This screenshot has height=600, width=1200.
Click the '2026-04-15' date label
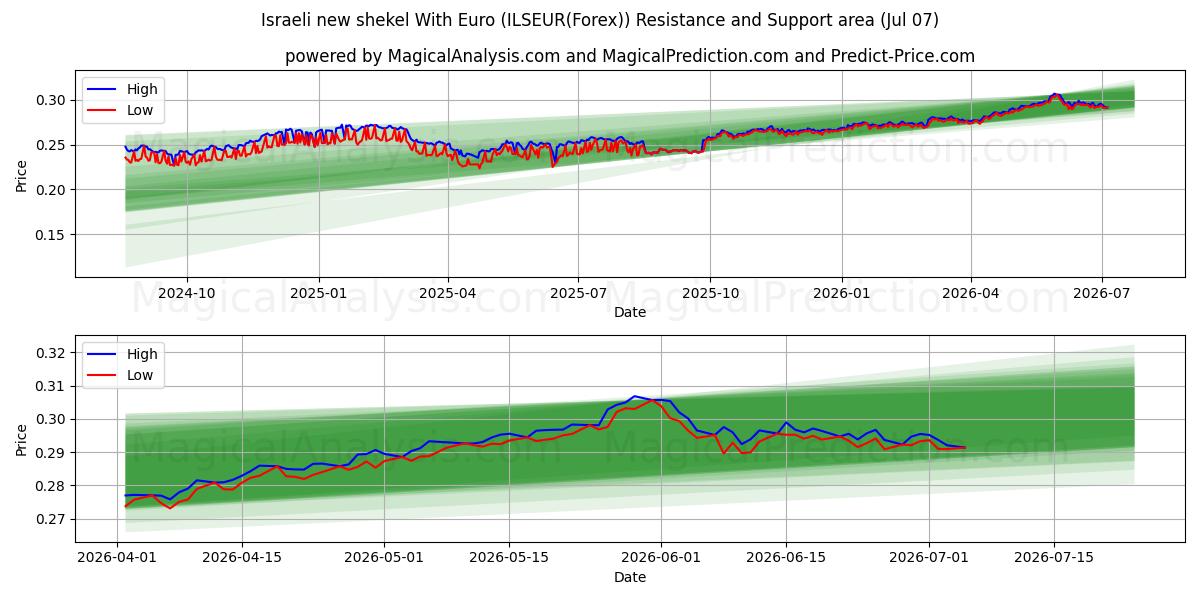tap(242, 558)
